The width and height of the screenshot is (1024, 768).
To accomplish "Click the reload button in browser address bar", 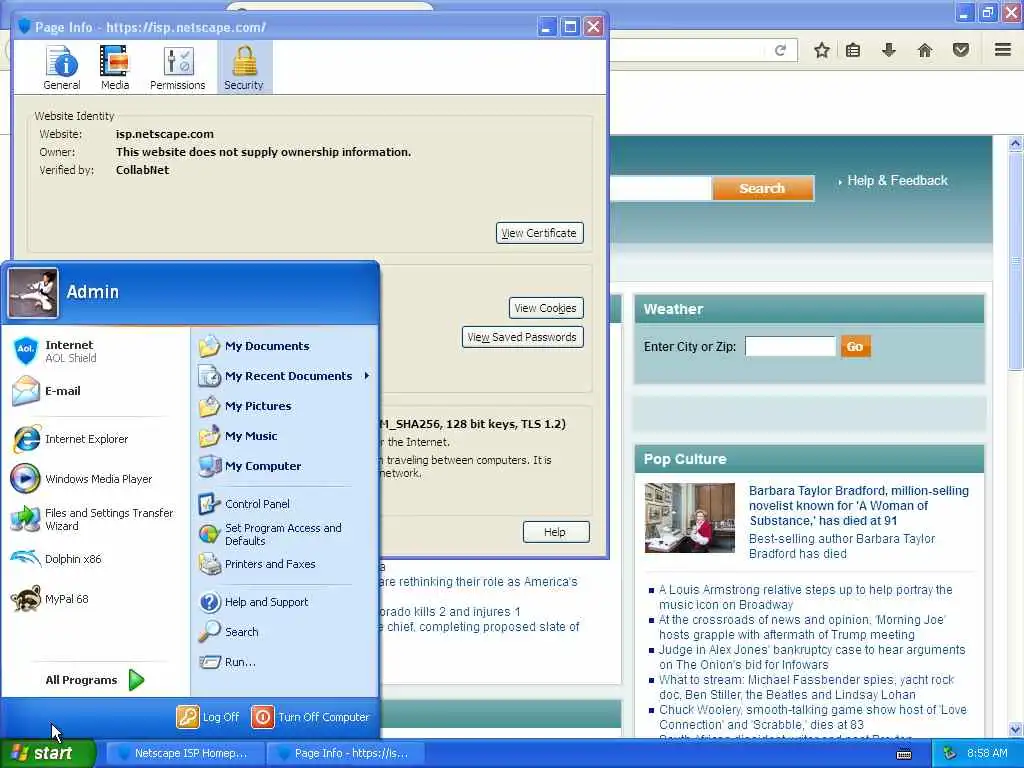I will (780, 50).
